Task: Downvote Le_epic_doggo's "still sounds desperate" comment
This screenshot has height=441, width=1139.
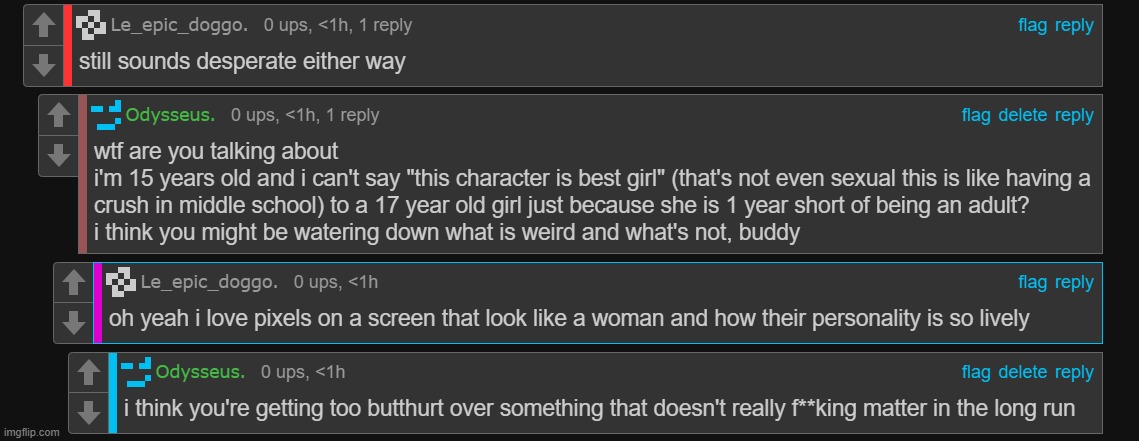Action: (43, 65)
